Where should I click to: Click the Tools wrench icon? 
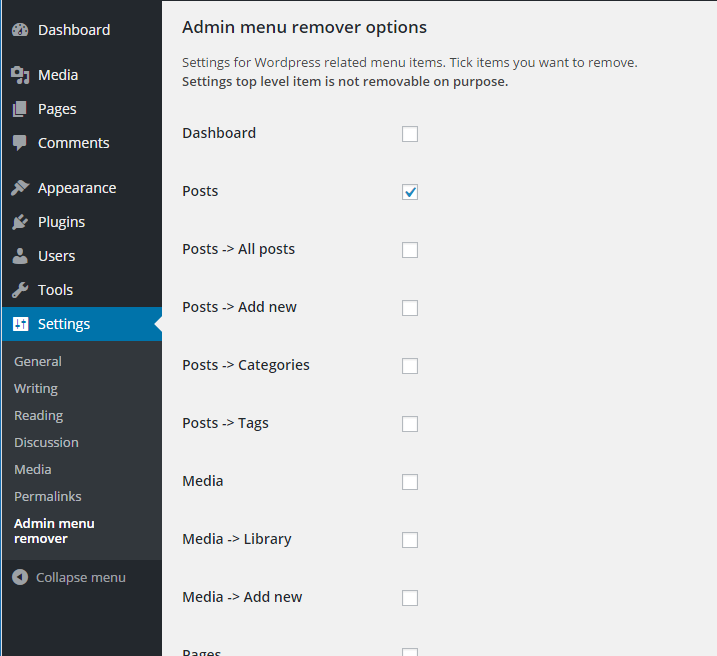tap(20, 290)
